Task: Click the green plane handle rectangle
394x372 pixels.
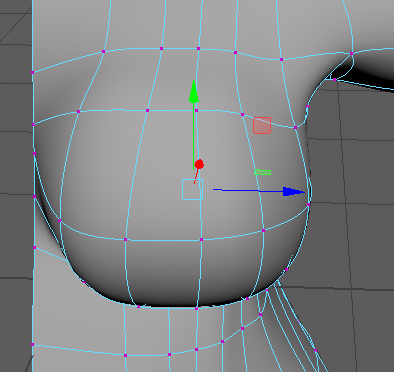Action: click(263, 172)
